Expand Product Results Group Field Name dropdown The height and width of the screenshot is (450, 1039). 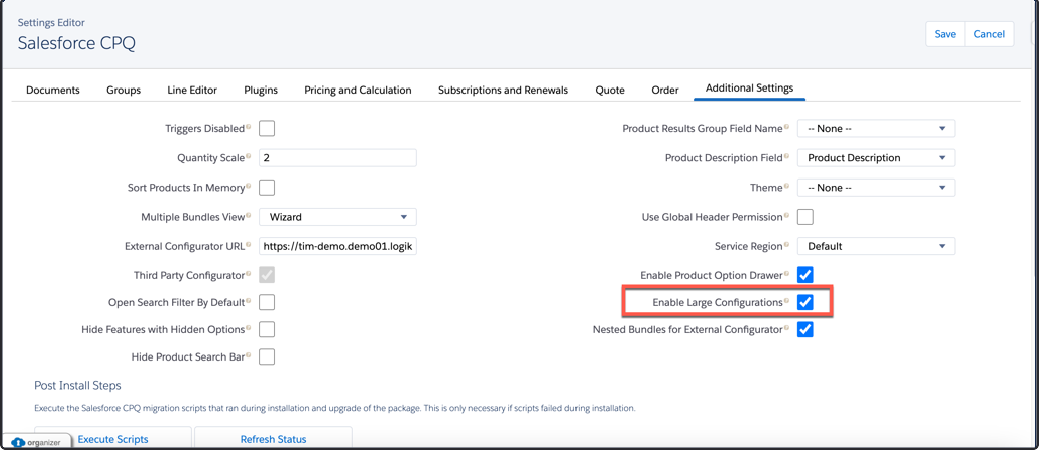click(876, 129)
